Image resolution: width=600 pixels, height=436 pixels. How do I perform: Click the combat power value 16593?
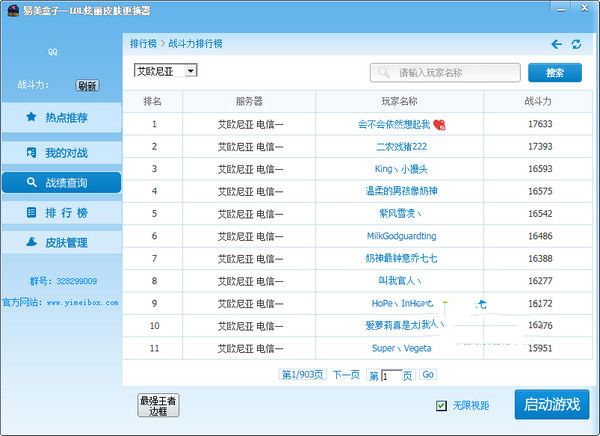tap(540, 169)
